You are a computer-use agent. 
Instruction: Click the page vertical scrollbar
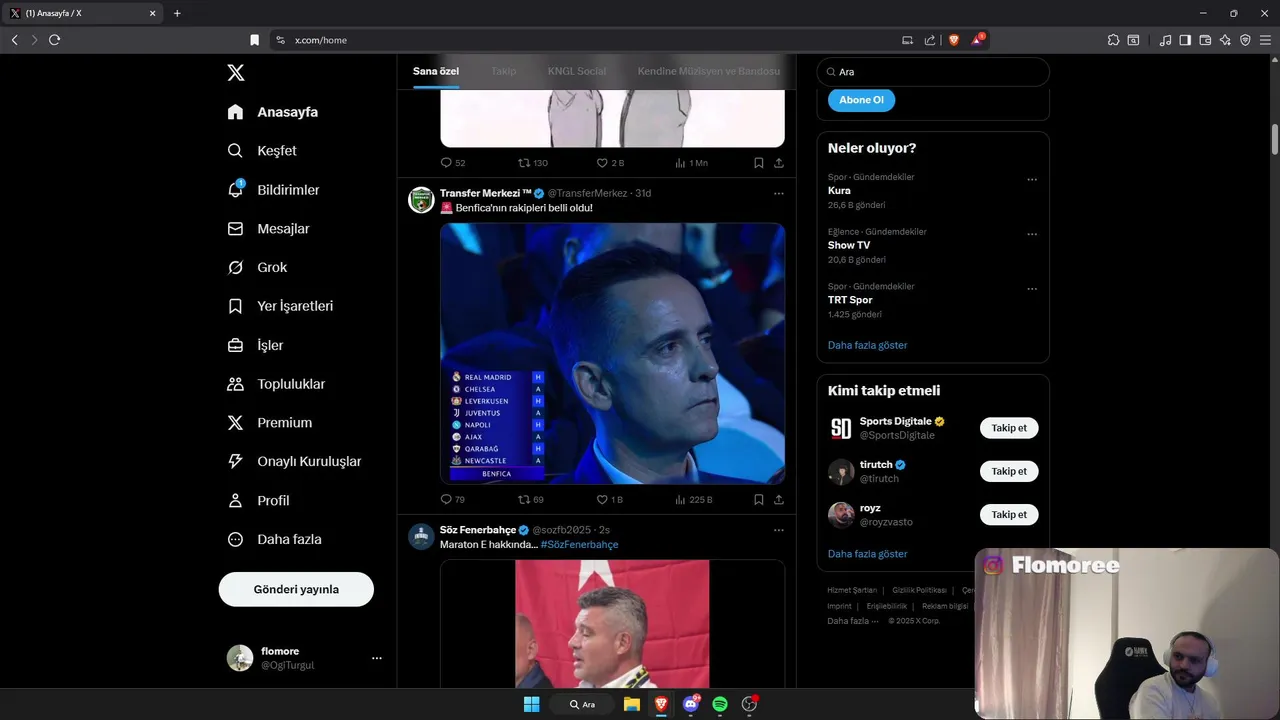1275,138
